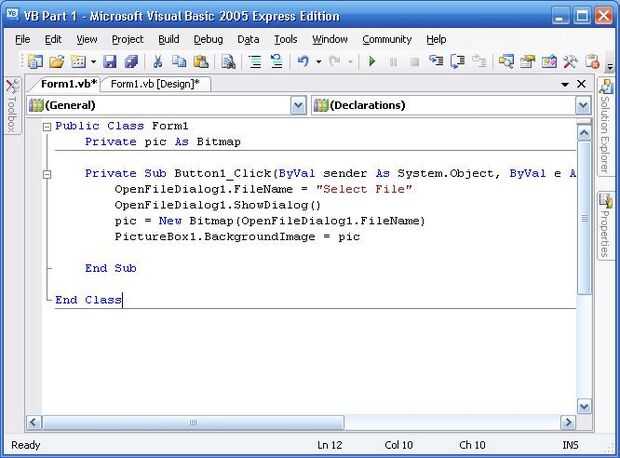Click the Break All pause icon
Screen dimensions: 620x458
393,62
